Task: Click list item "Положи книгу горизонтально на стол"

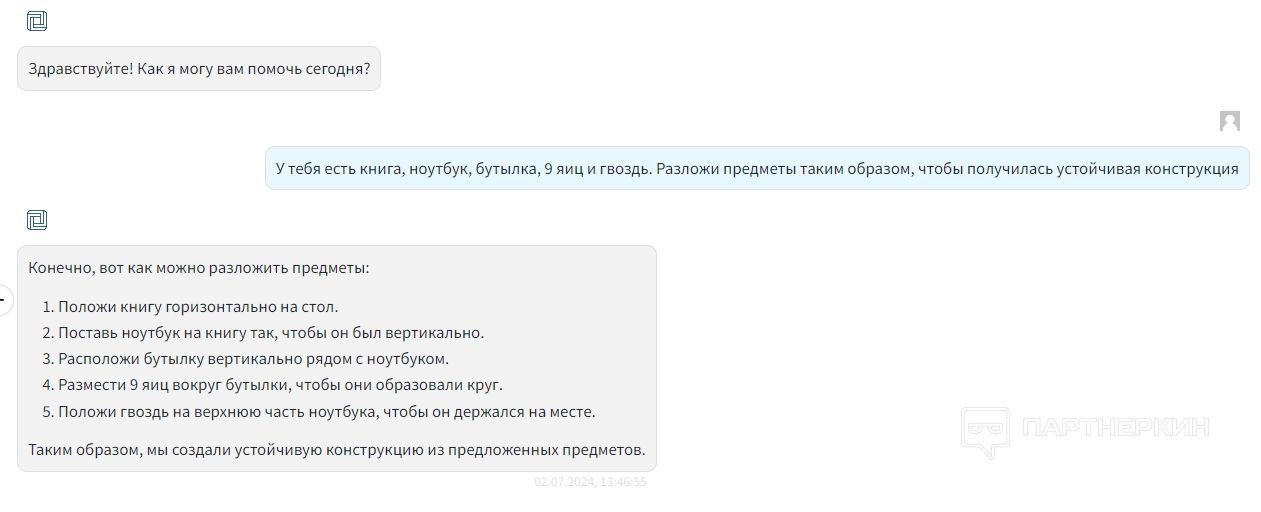Action: tap(198, 307)
